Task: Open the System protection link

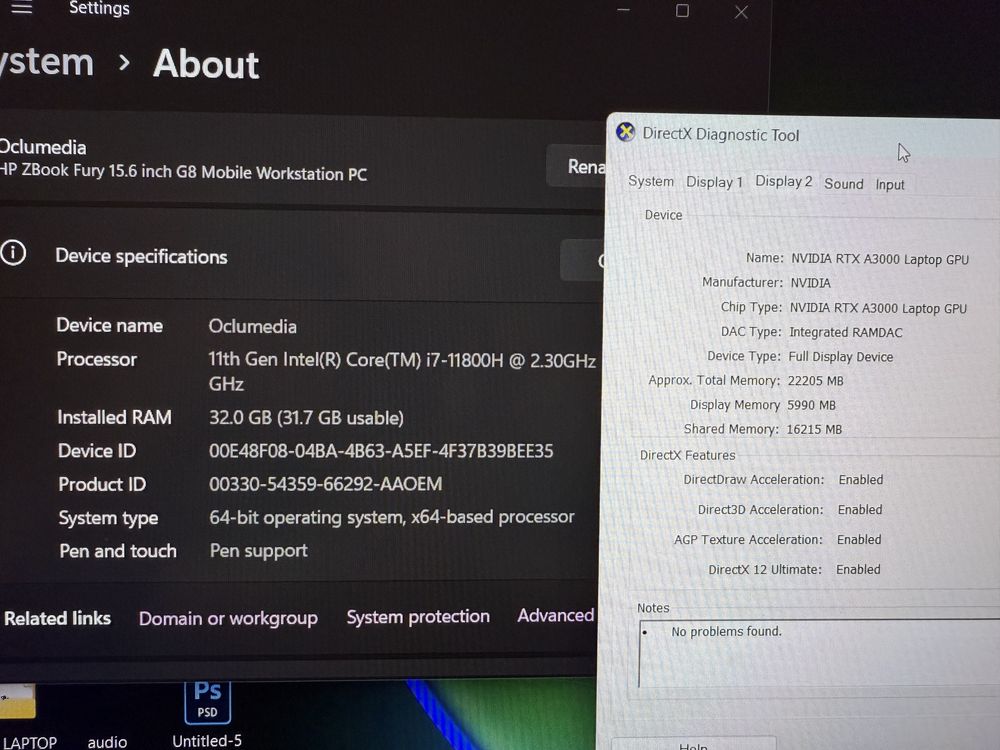Action: pos(418,616)
